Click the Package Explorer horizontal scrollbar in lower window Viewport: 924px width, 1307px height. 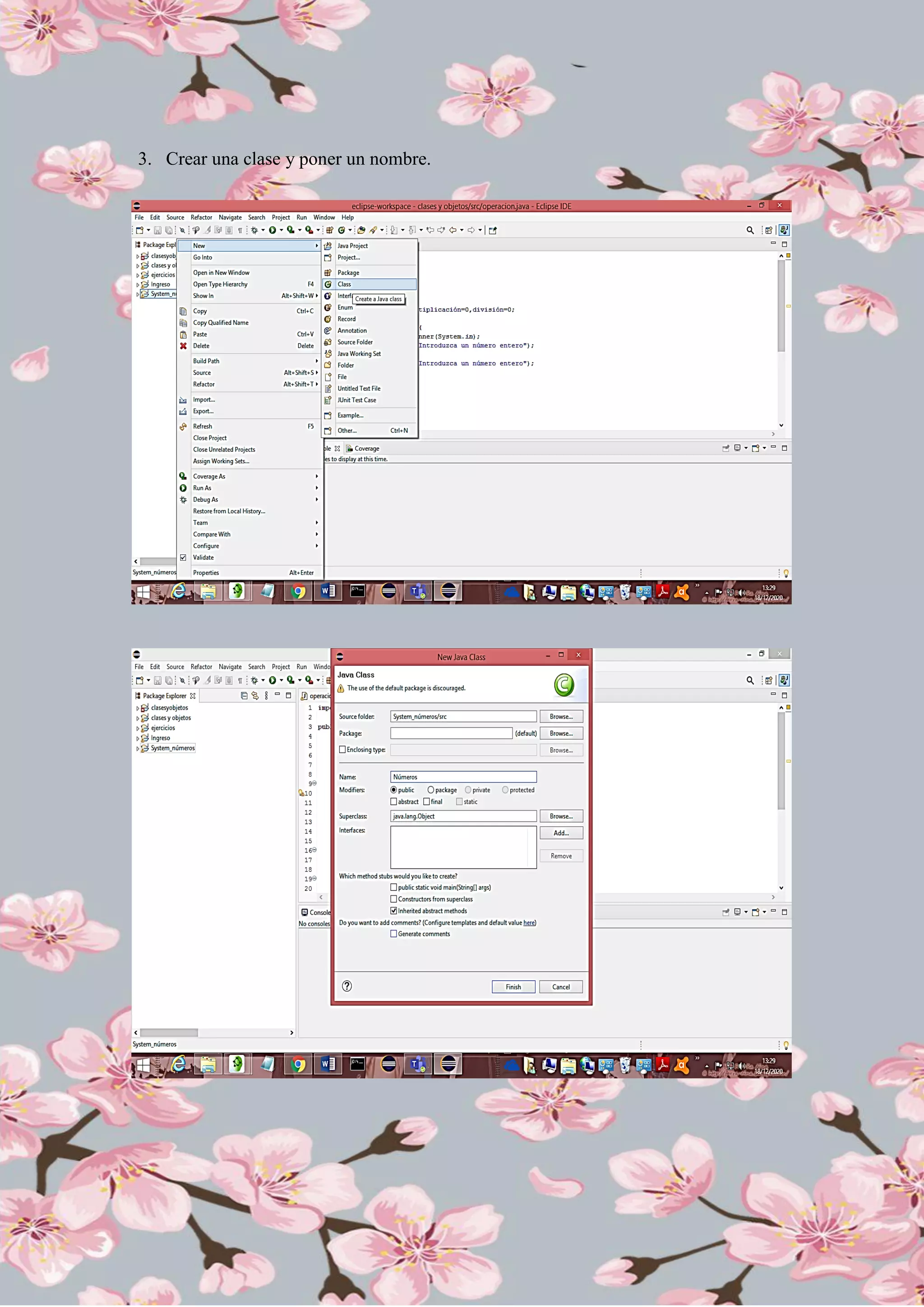[169, 1033]
